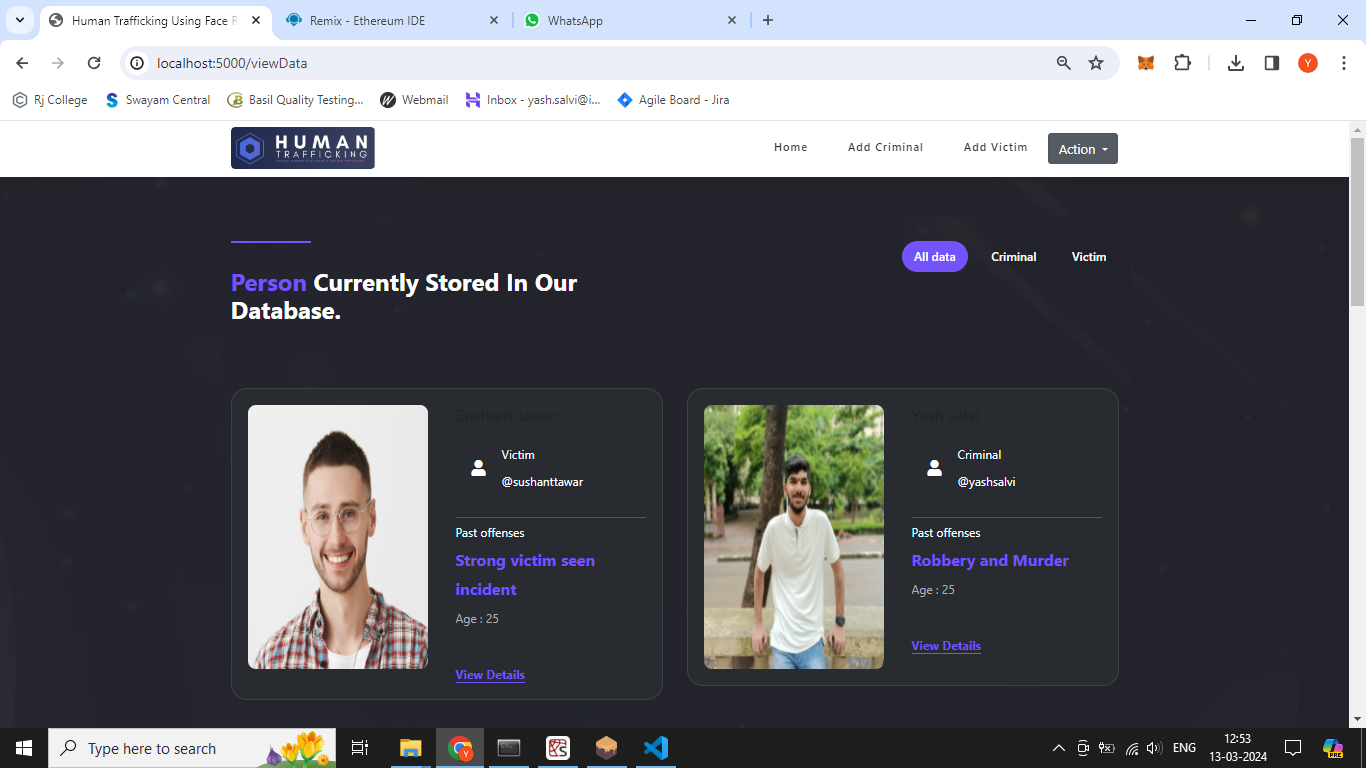Click the @sushanttawar handle text

542,482
